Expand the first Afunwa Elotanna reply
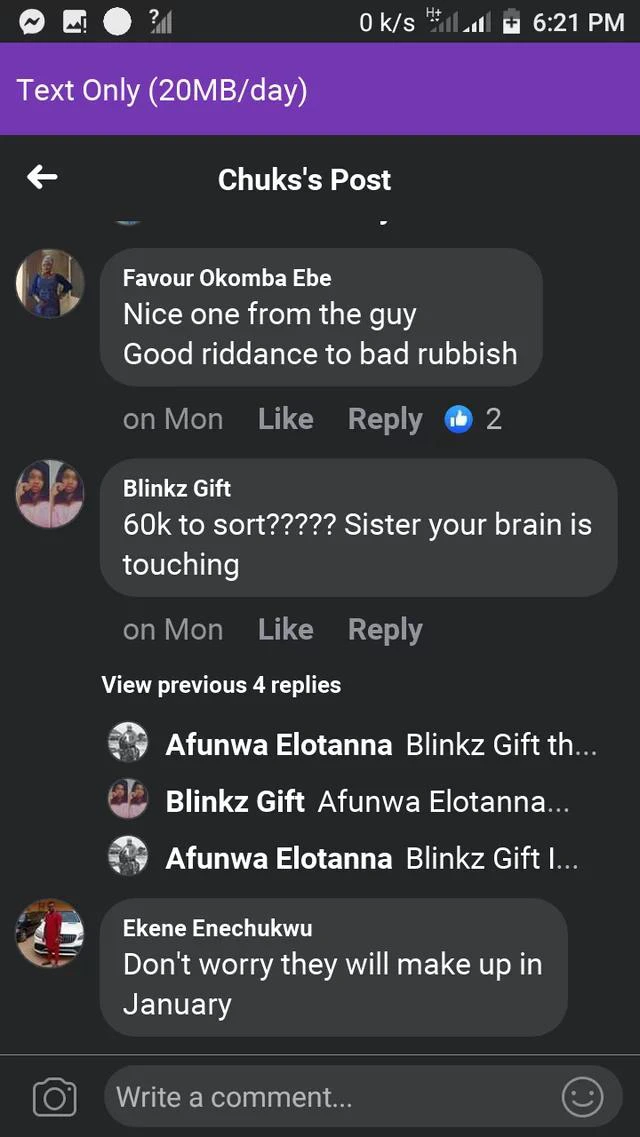640x1137 pixels. coord(380,745)
